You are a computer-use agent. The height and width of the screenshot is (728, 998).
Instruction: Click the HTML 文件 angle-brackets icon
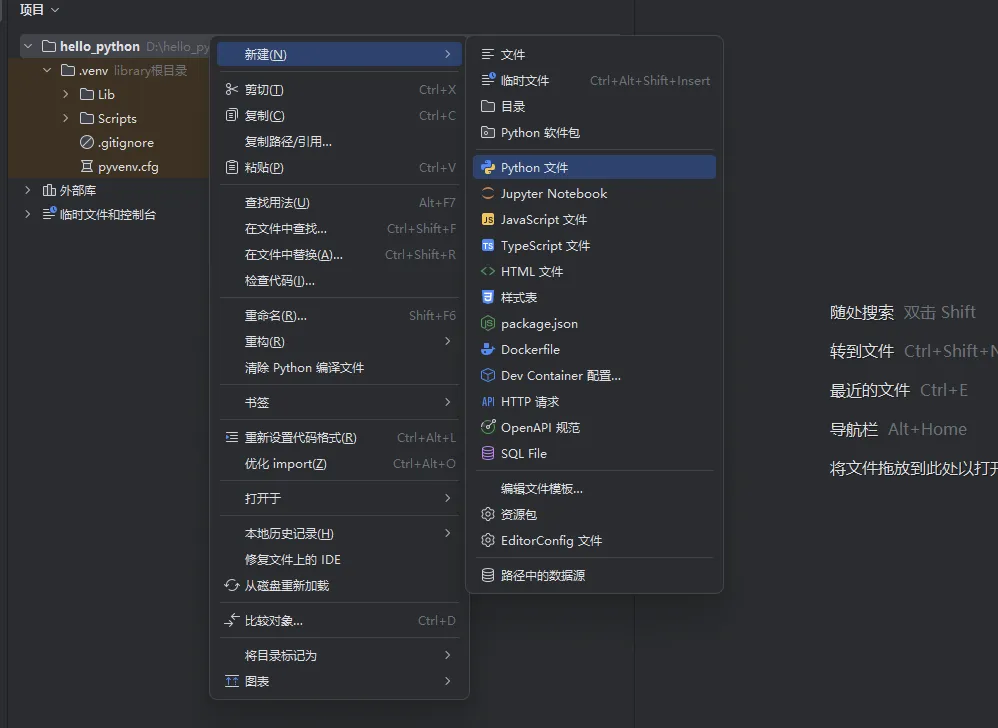point(488,272)
